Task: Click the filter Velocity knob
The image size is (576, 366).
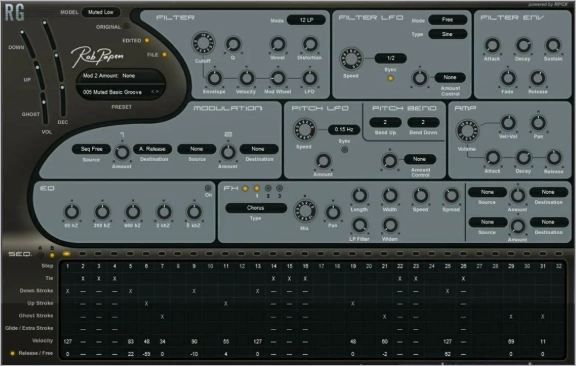Action: tap(246, 78)
